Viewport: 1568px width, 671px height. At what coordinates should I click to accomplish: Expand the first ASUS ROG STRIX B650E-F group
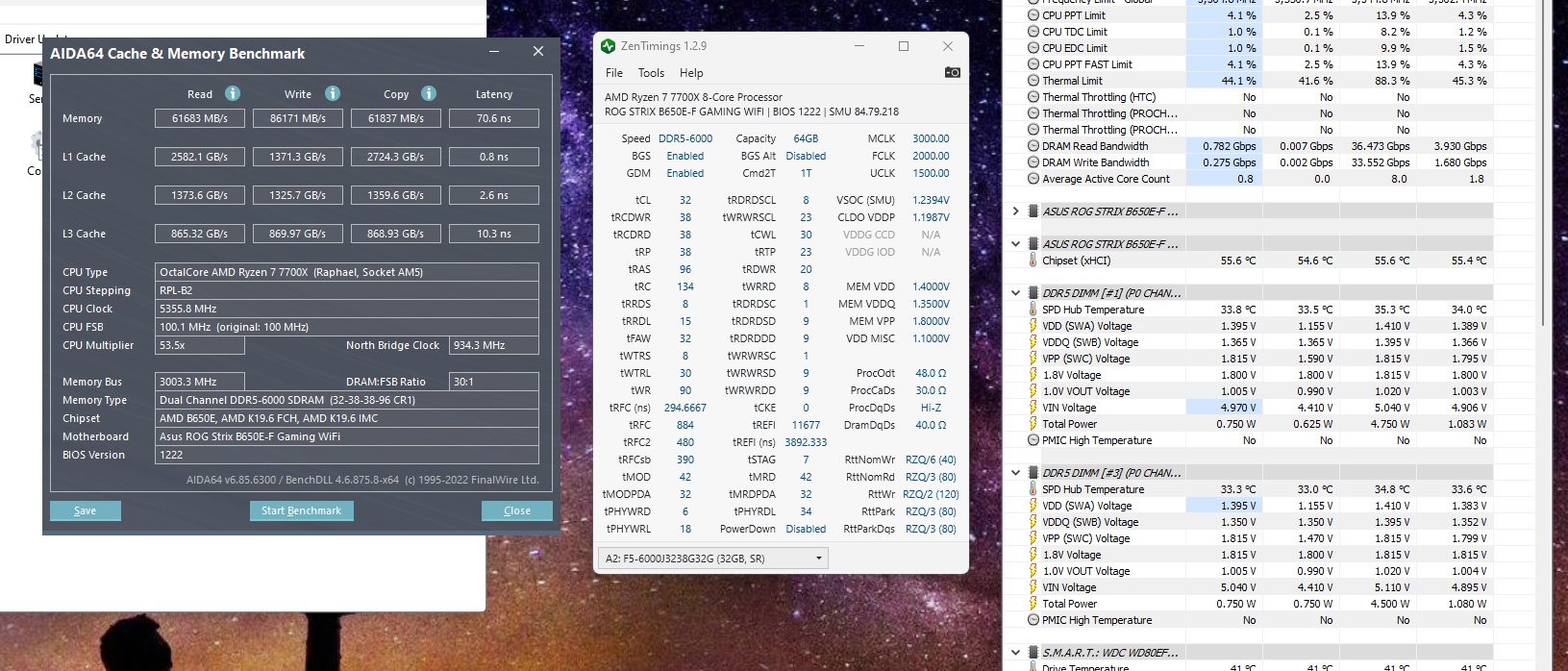click(x=1015, y=211)
